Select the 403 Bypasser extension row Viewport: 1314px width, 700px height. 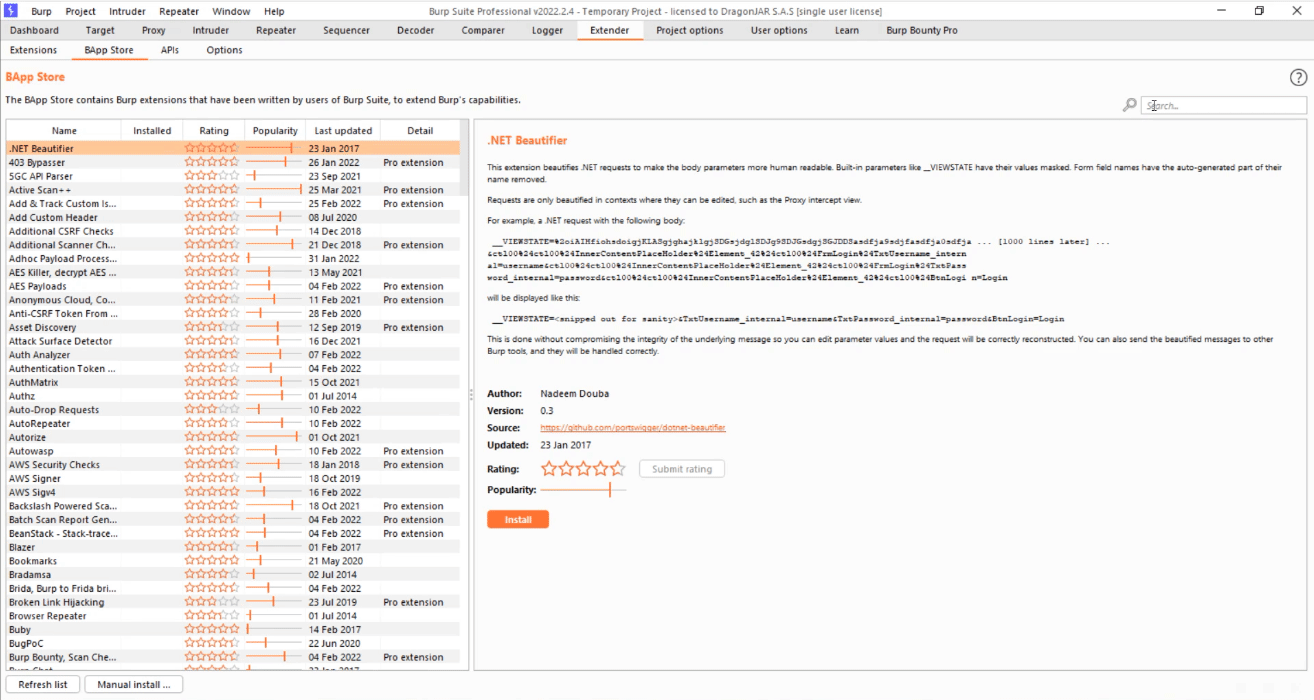(233, 163)
